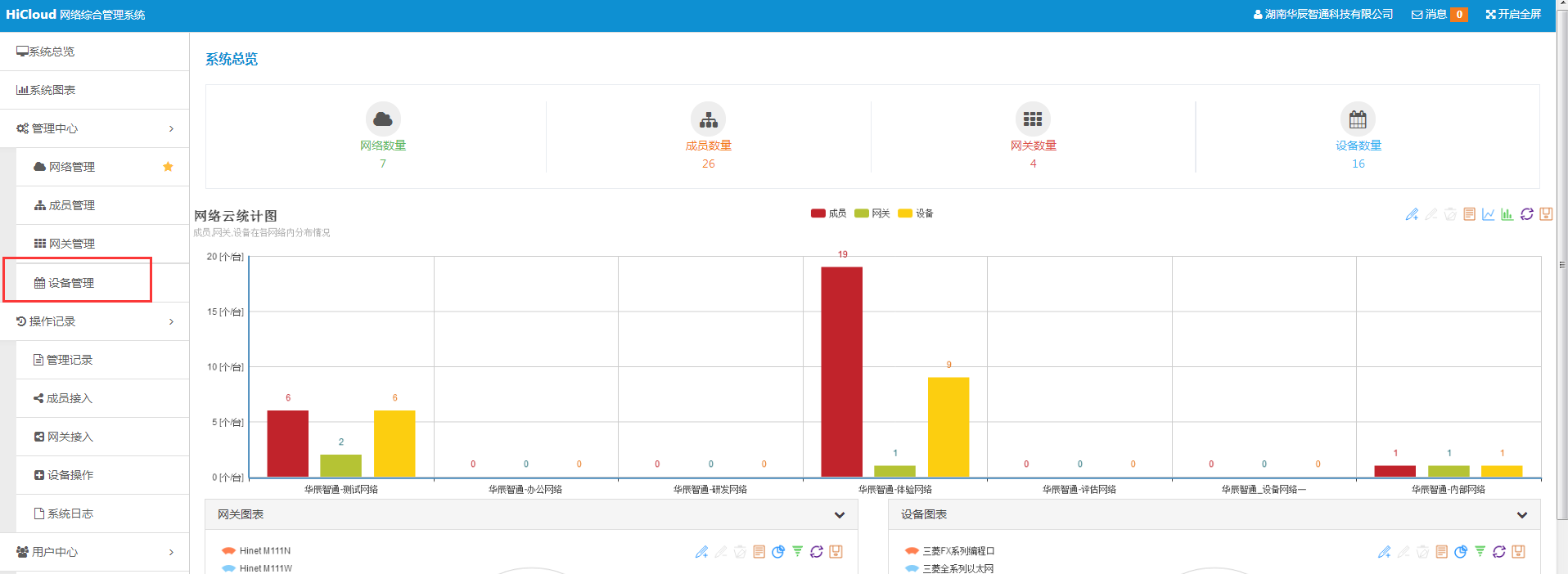Screen dimensions: 1568x574
Task: Switch to funnel chart in 网关图表 toolbar
Action: click(x=797, y=552)
